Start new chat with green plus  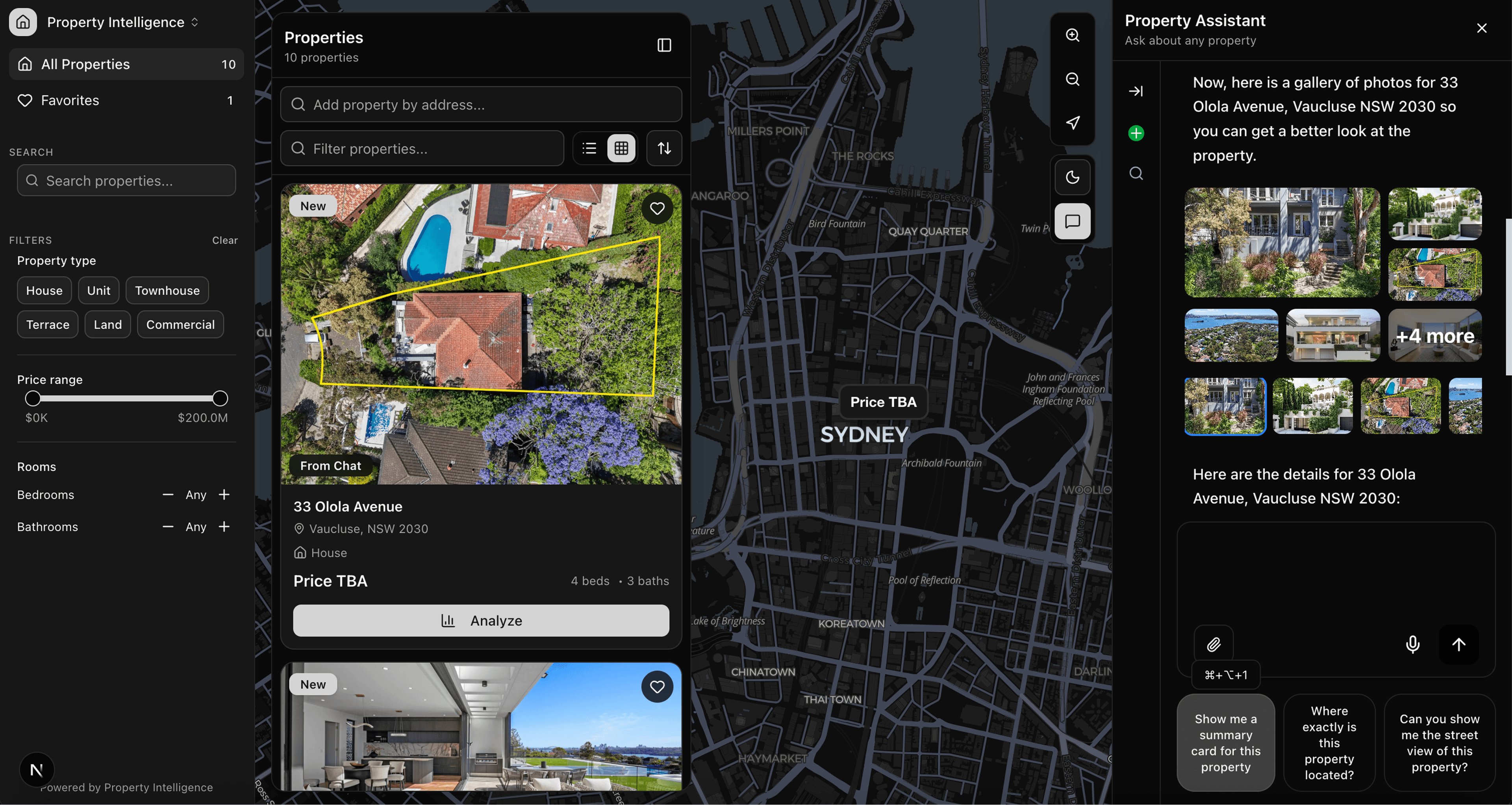coord(1136,133)
